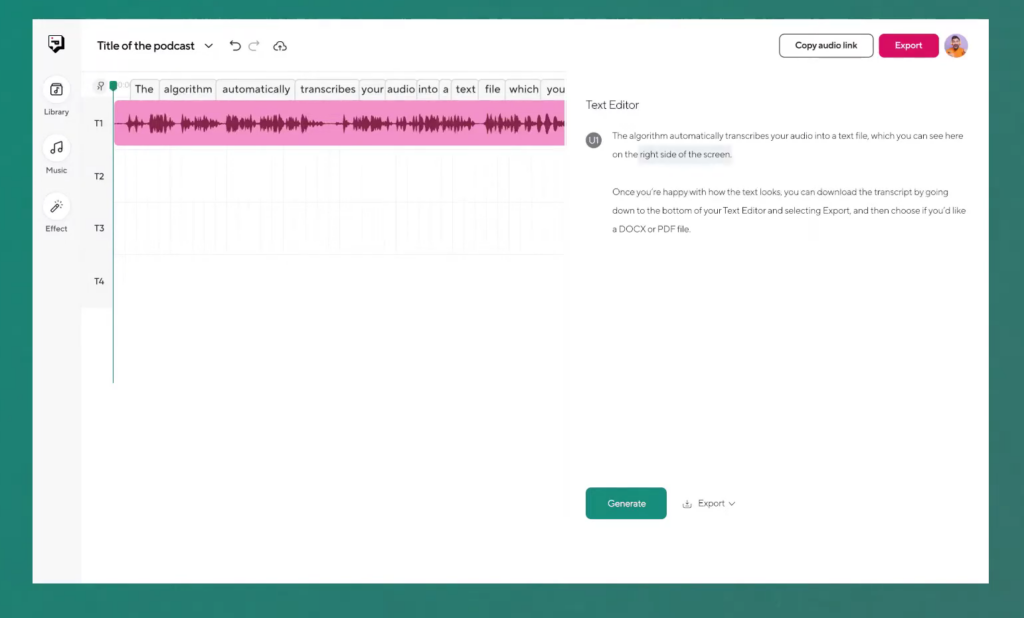The image size is (1024, 618).
Task: Open the user profile avatar menu
Action: (x=955, y=45)
